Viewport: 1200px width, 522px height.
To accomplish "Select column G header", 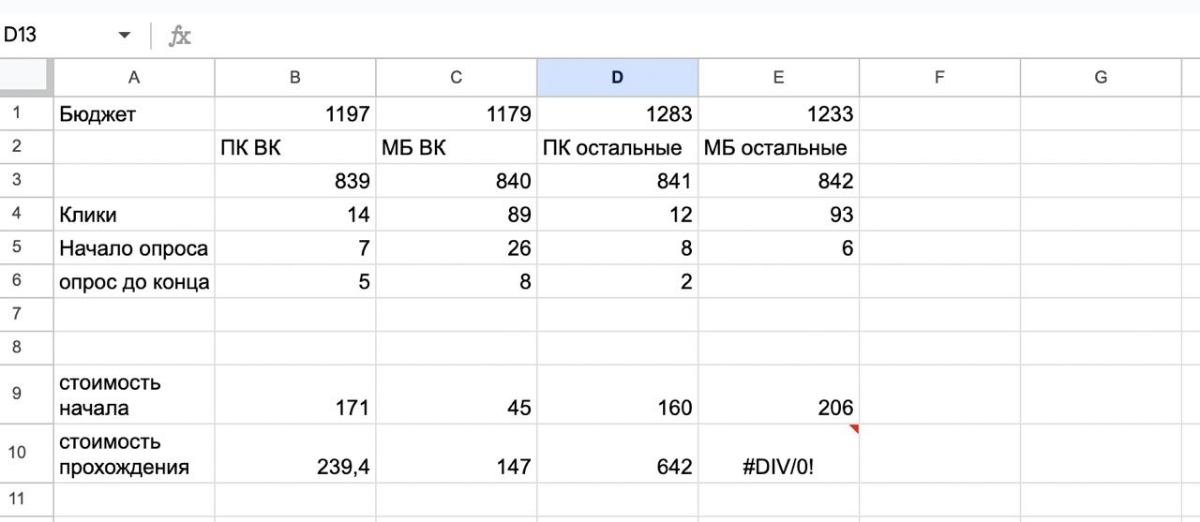I will click(x=1100, y=77).
